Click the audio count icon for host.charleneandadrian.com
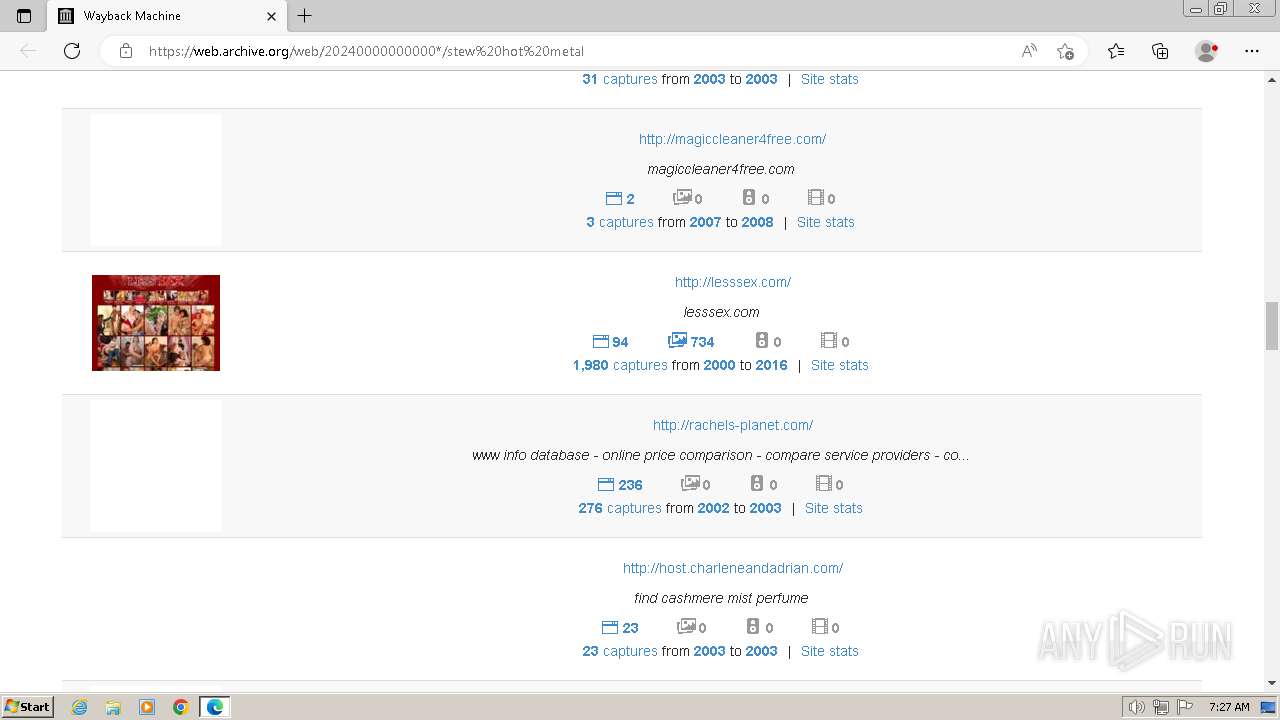This screenshot has width=1280, height=720. tap(753, 627)
